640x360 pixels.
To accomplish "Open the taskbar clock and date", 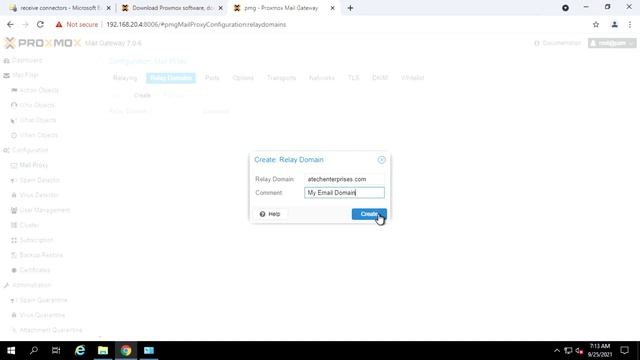I will (x=600, y=350).
